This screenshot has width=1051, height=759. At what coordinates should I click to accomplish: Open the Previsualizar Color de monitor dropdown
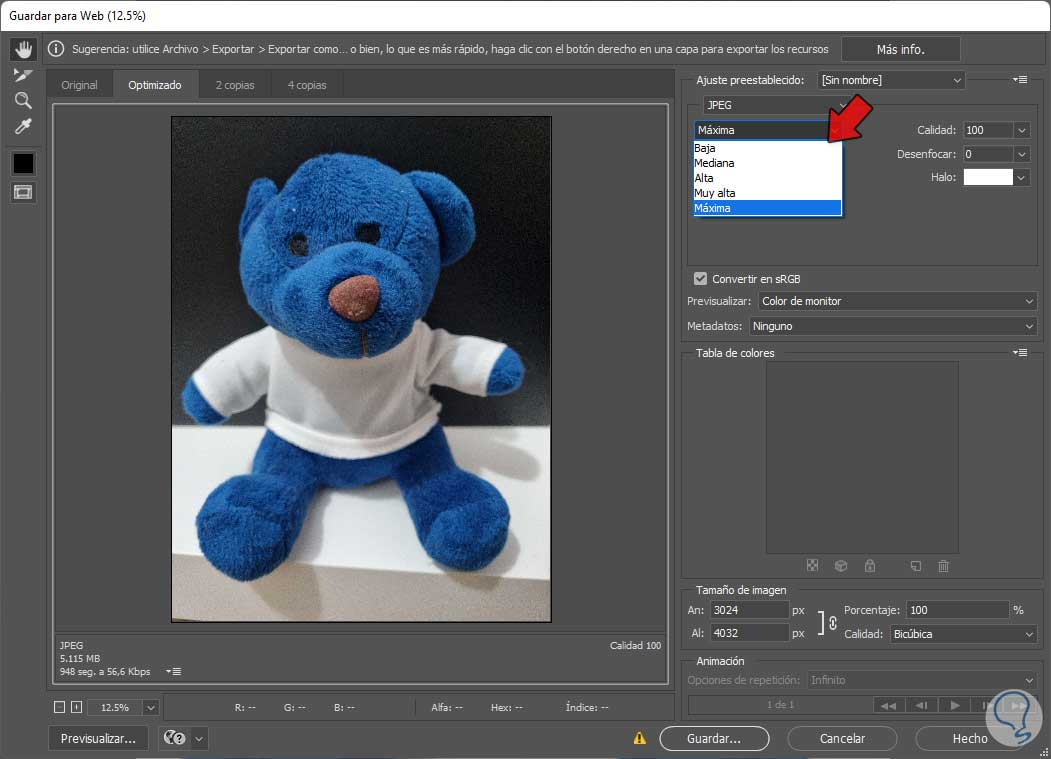(x=898, y=301)
